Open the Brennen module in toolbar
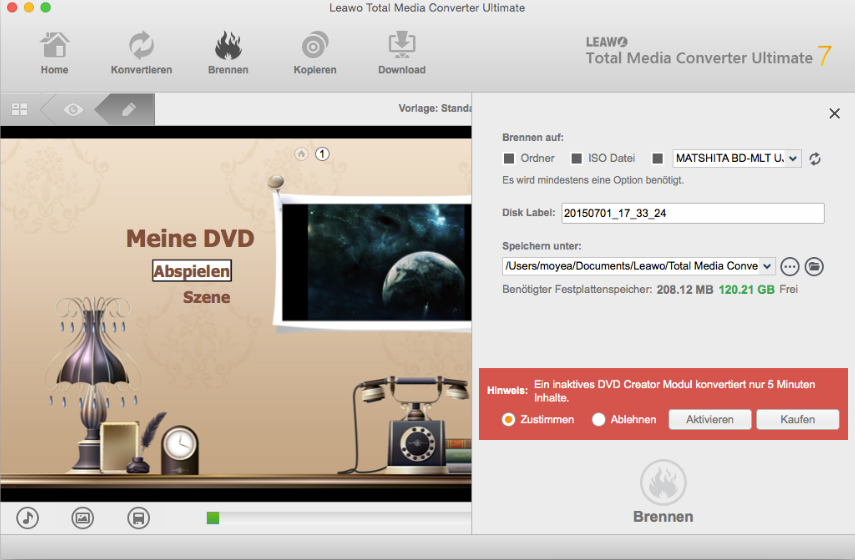The width and height of the screenshot is (855, 560). point(228,53)
